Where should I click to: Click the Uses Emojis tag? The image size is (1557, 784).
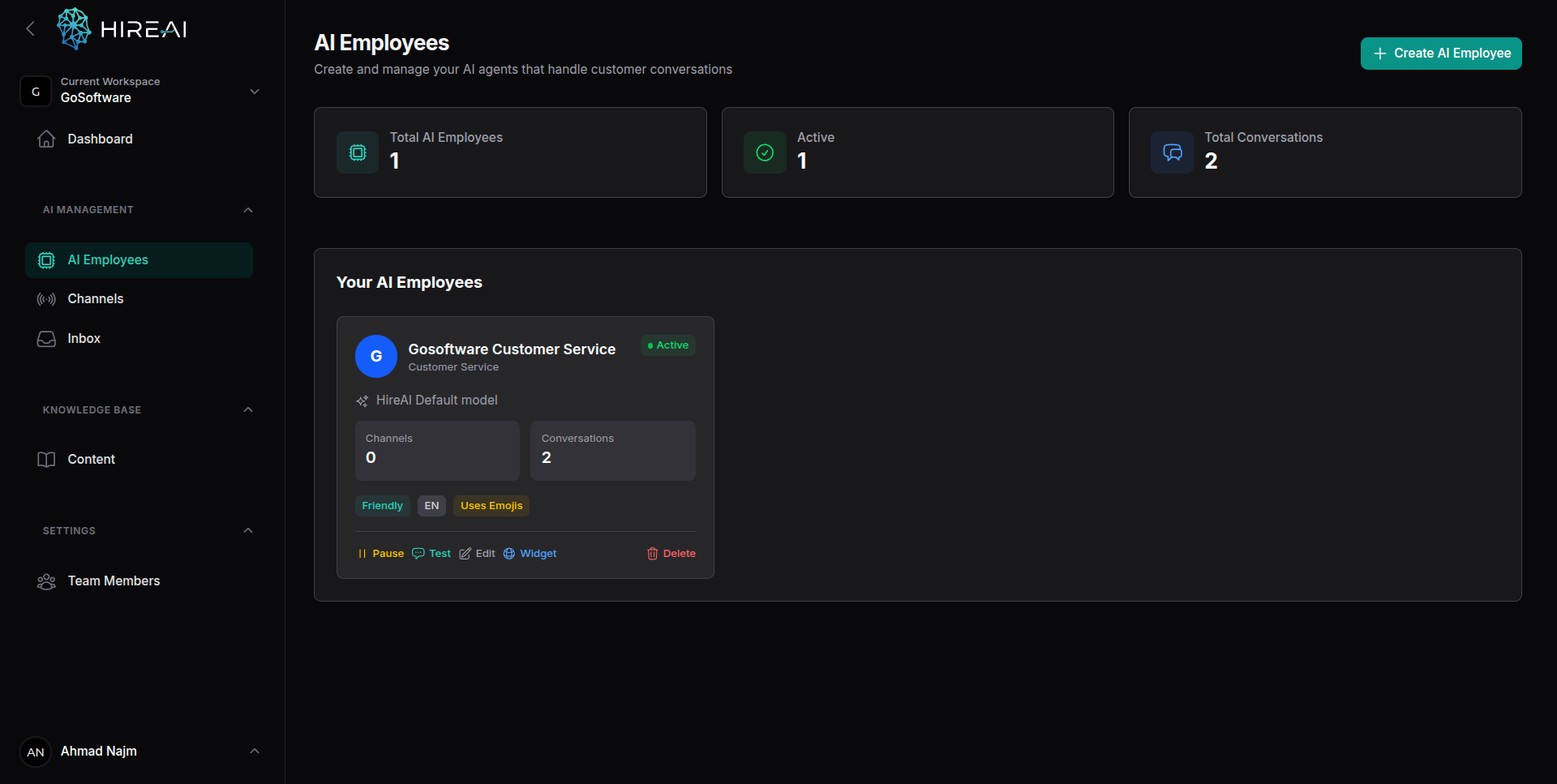[x=491, y=505]
